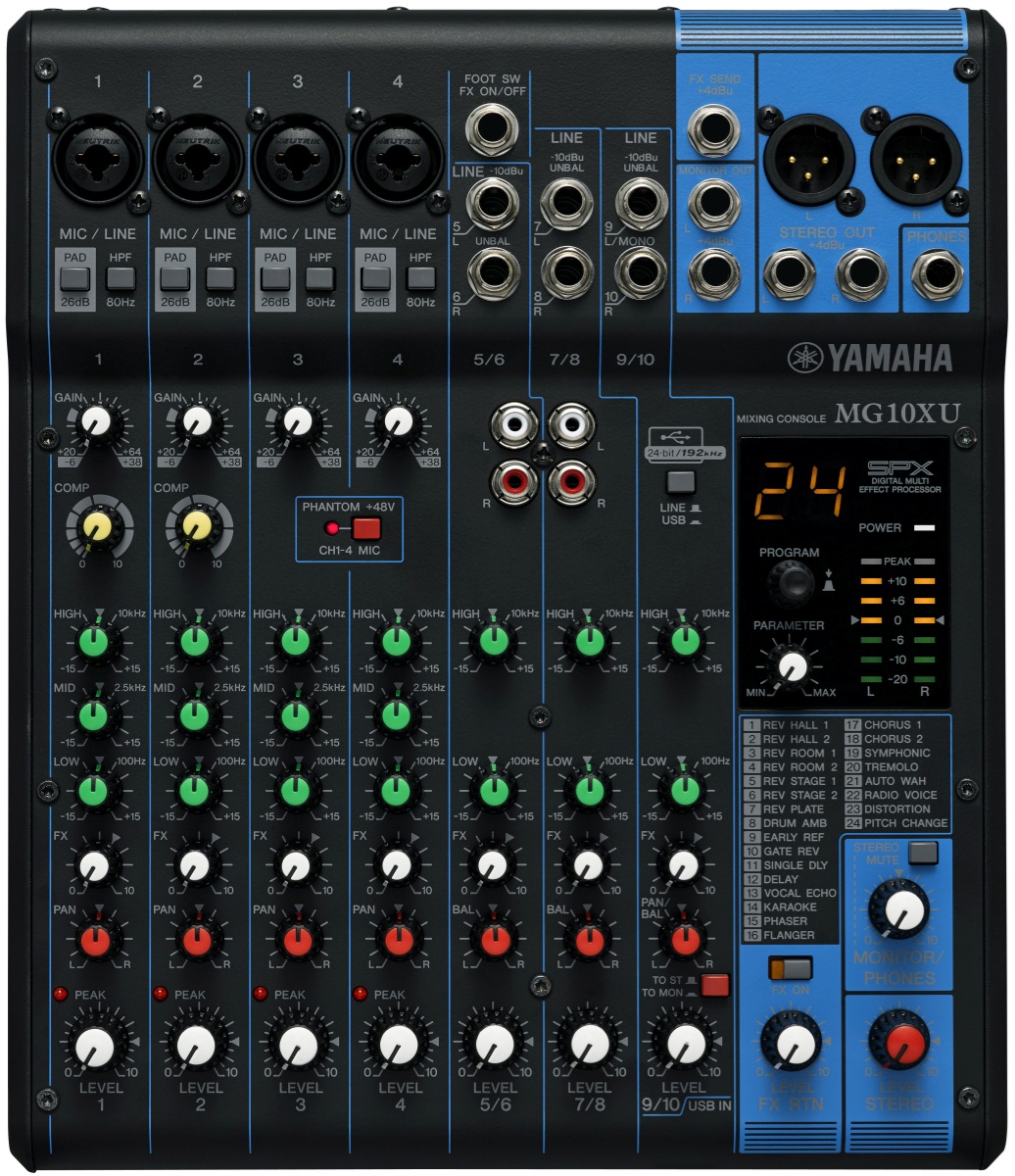Screen dimensions: 1015x1176
Task: Select the LINE 9 L/MONO input jack
Action: click(642, 205)
